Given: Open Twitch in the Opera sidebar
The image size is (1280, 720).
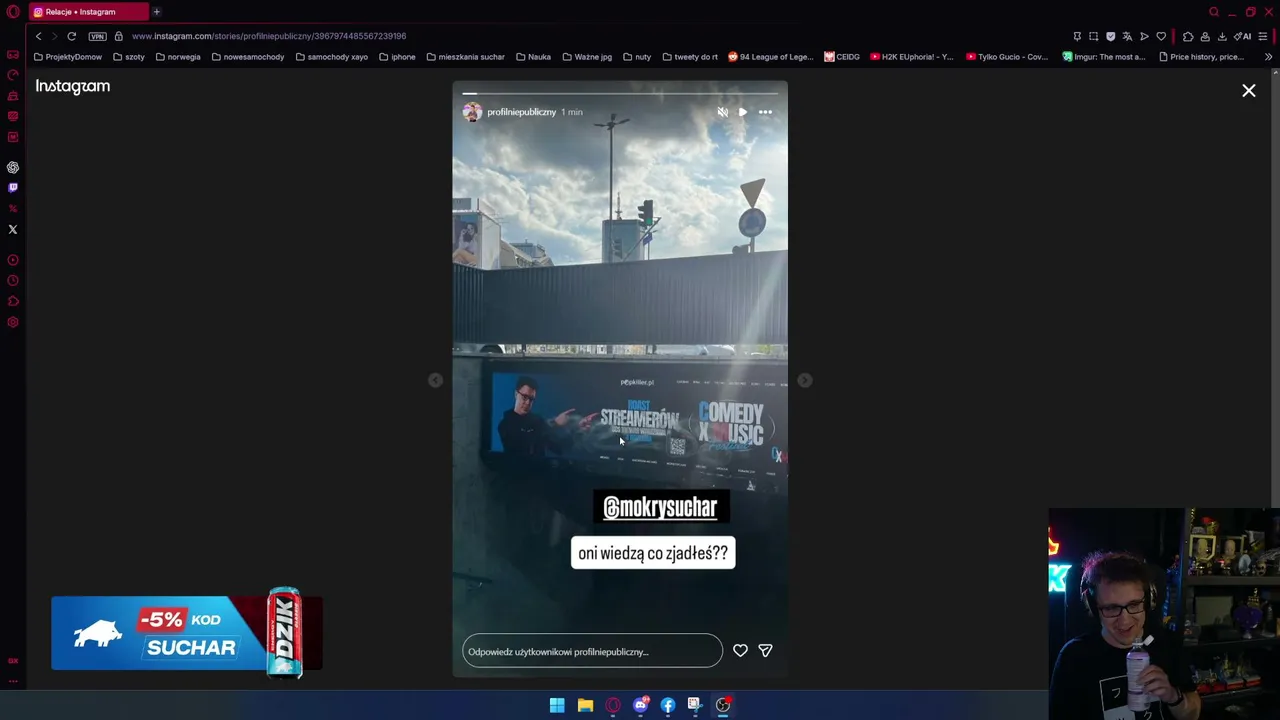Looking at the screenshot, I should click(13, 188).
